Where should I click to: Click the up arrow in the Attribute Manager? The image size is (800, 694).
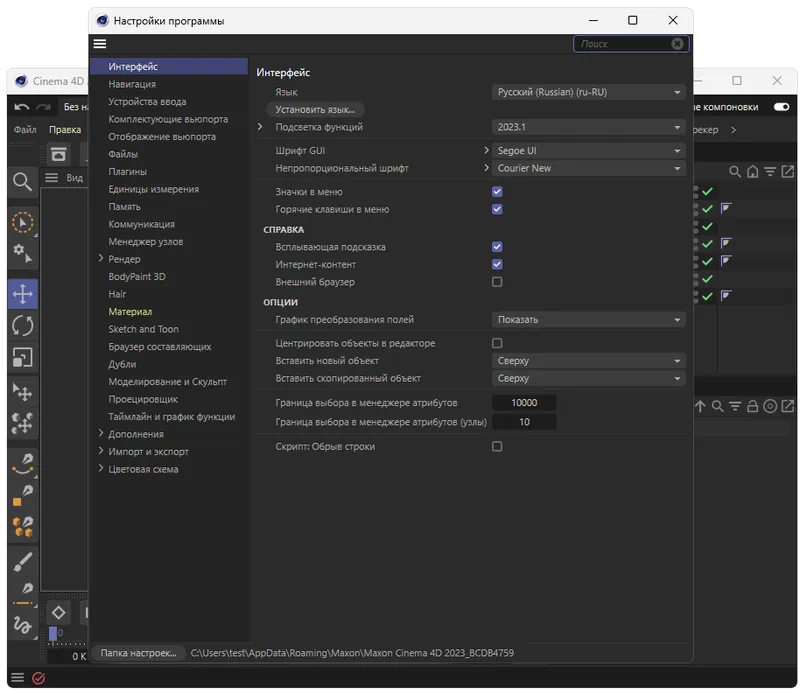(x=700, y=406)
